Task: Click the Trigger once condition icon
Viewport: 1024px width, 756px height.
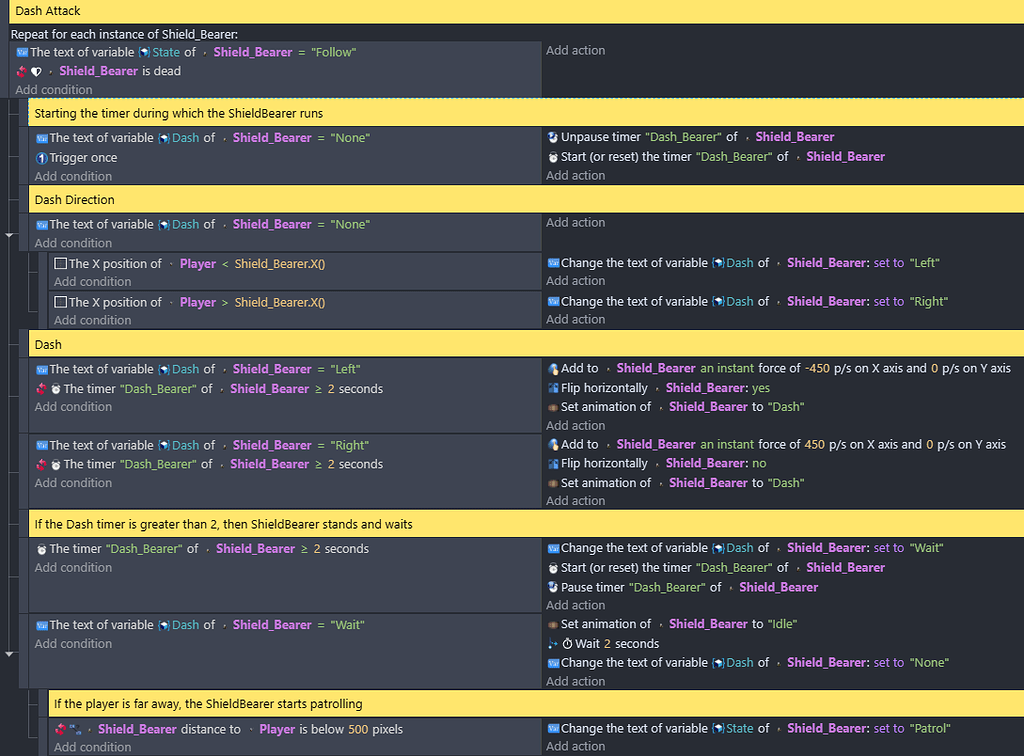Action: (x=41, y=158)
